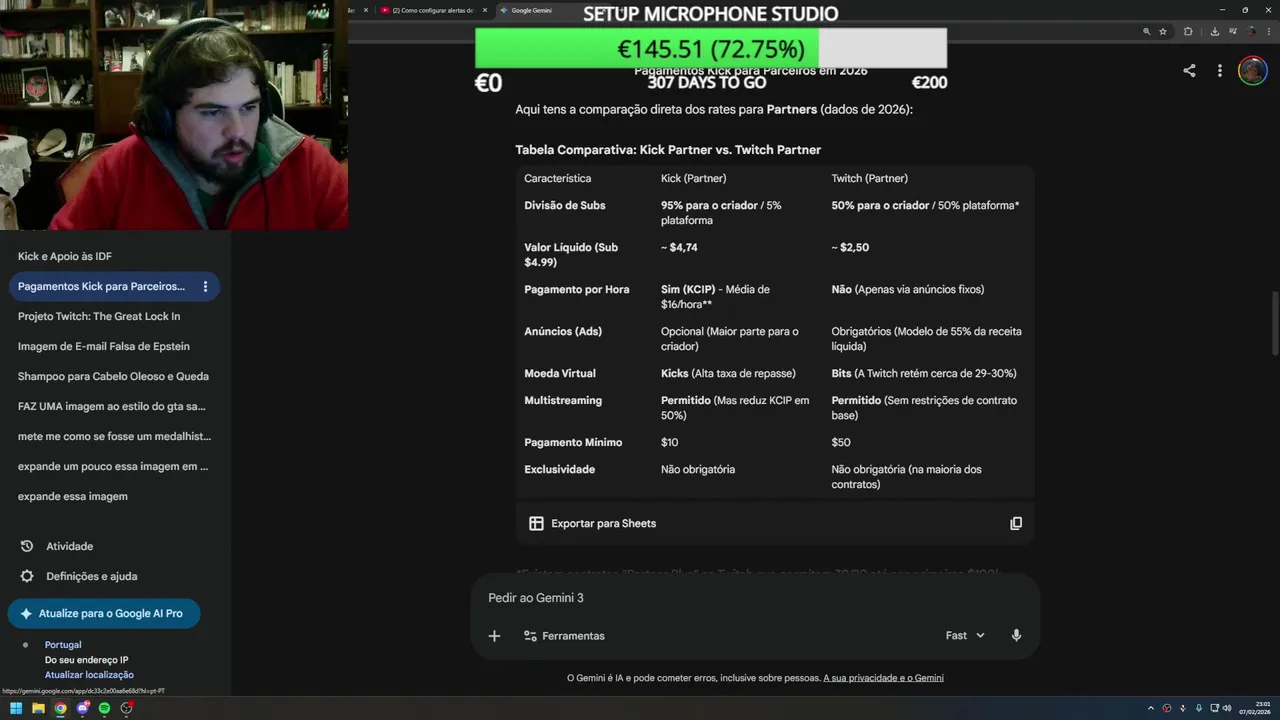Click heading 'Tabela Comparativa: Kick Partner vs. Twitch Partner'
Viewport: 1280px width, 720px height.
click(668, 150)
